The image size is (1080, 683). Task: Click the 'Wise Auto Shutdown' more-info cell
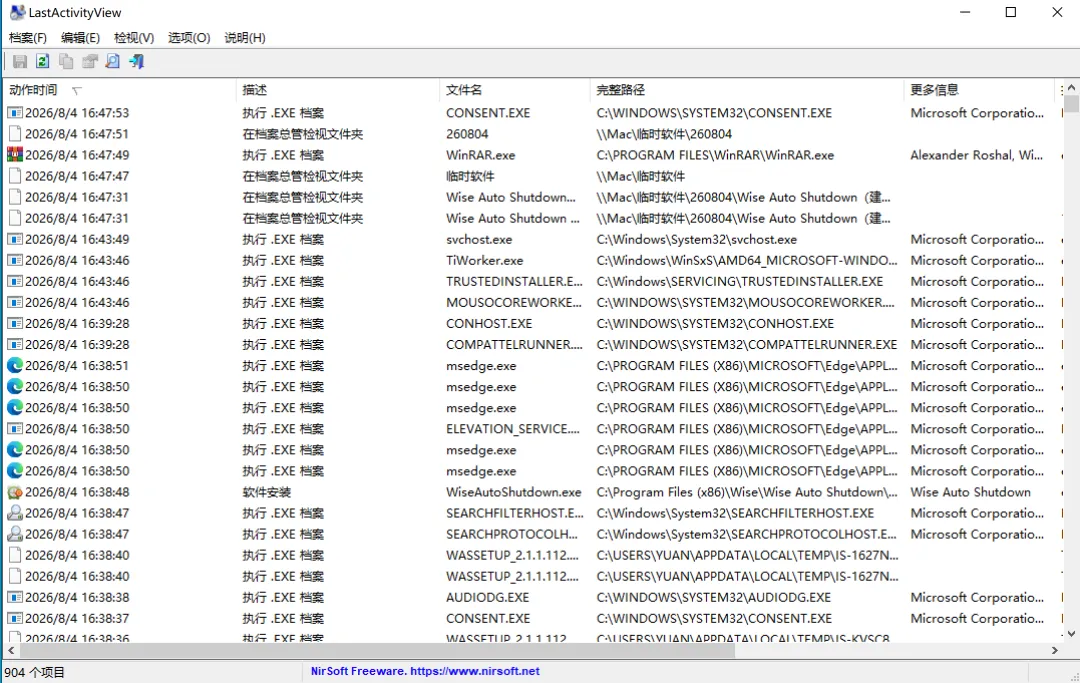(970, 492)
